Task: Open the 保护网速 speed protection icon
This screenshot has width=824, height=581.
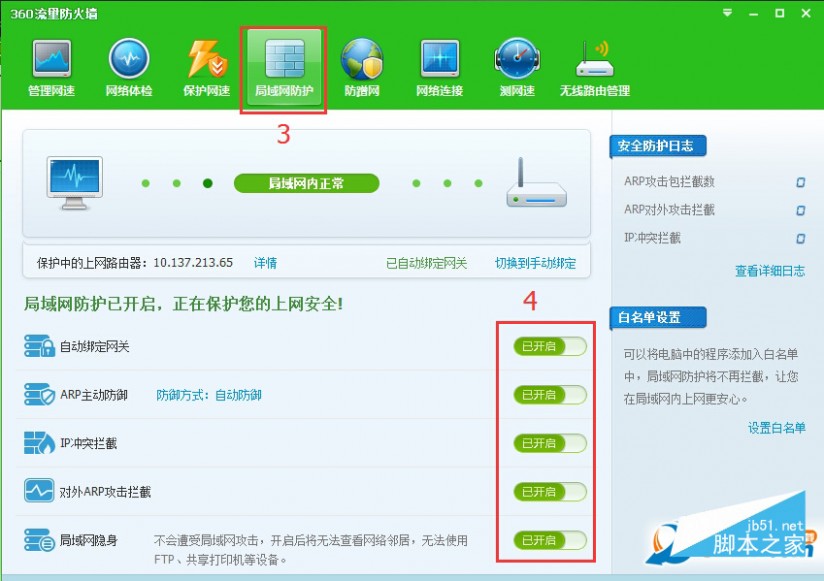Action: [207, 68]
